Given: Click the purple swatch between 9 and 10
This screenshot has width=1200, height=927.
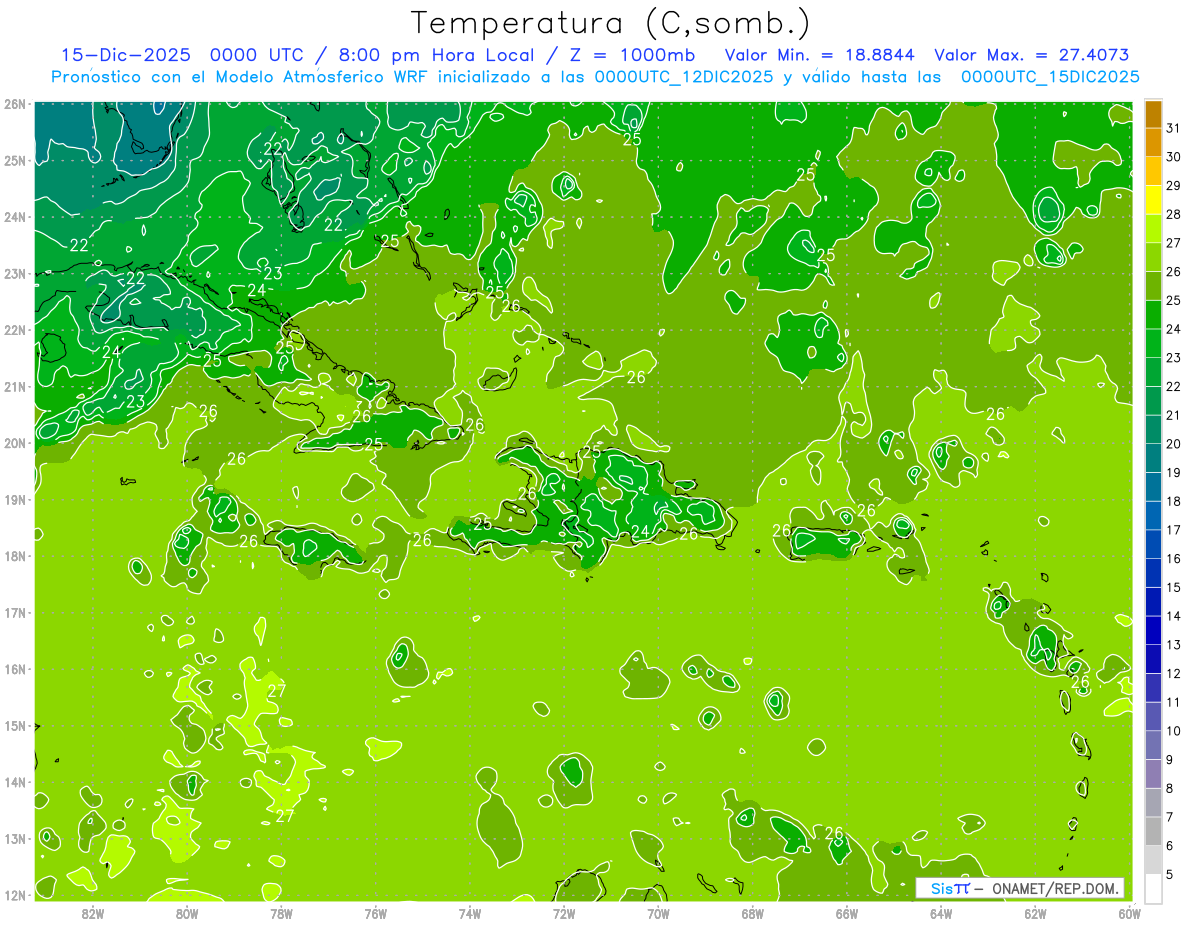Looking at the screenshot, I should click(1153, 745).
